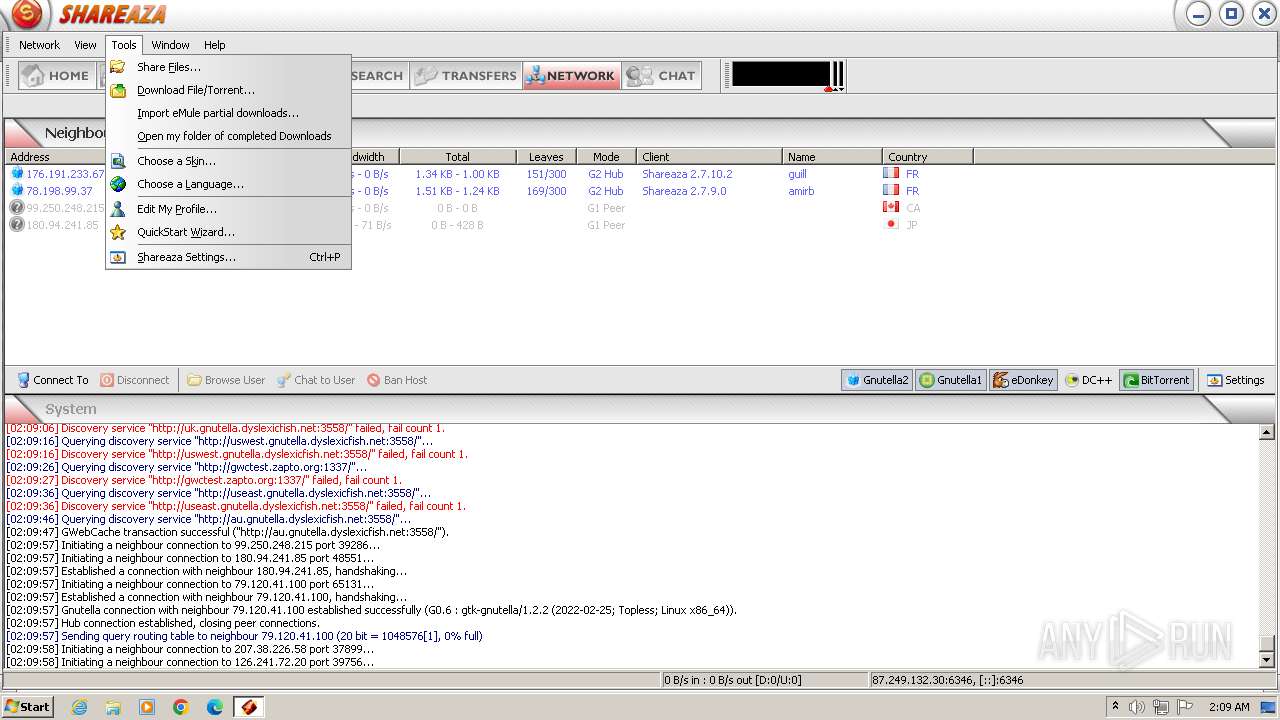Toggle the eDonkey network

click(1023, 380)
